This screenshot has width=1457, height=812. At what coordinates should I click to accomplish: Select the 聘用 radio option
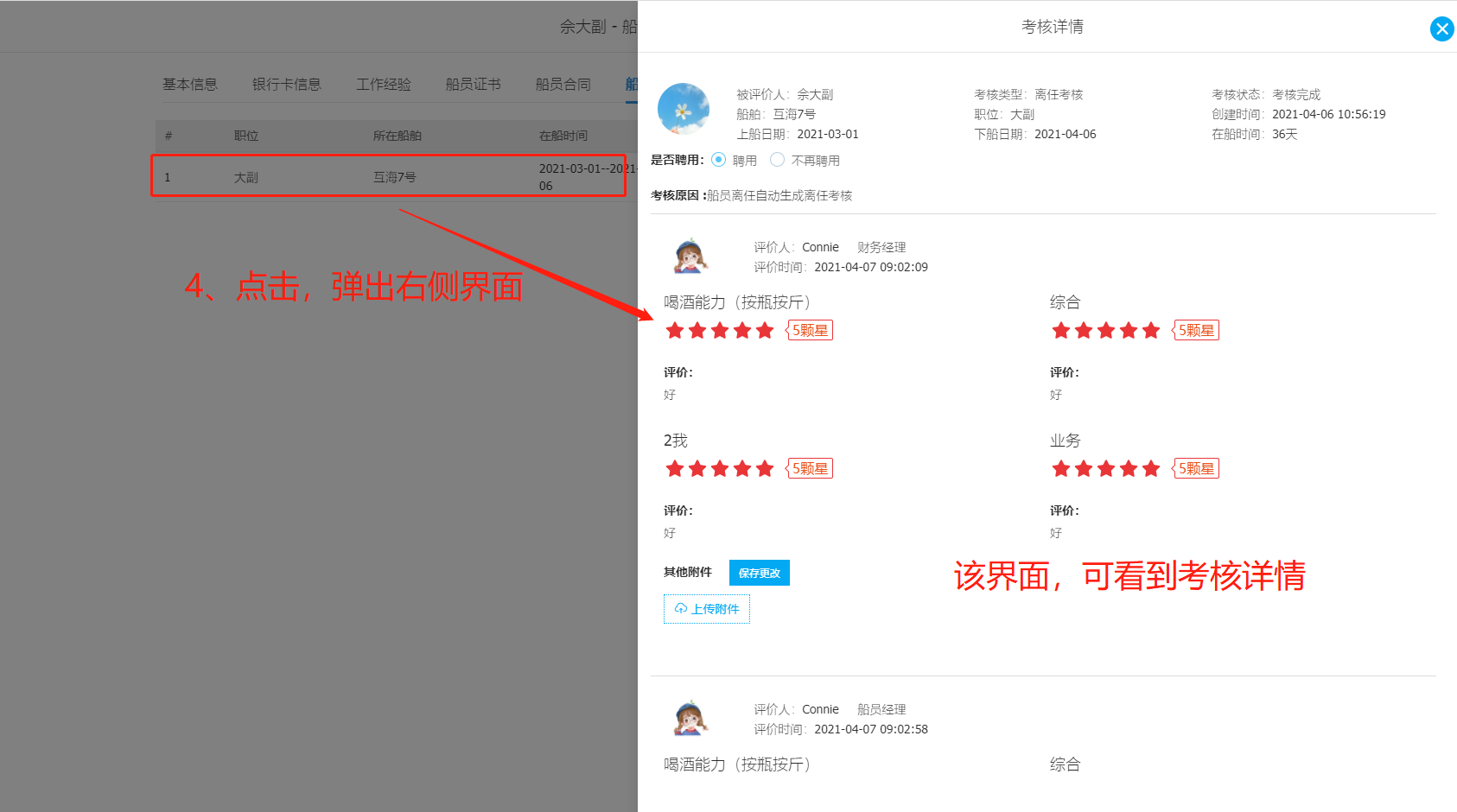pyautogui.click(x=718, y=160)
